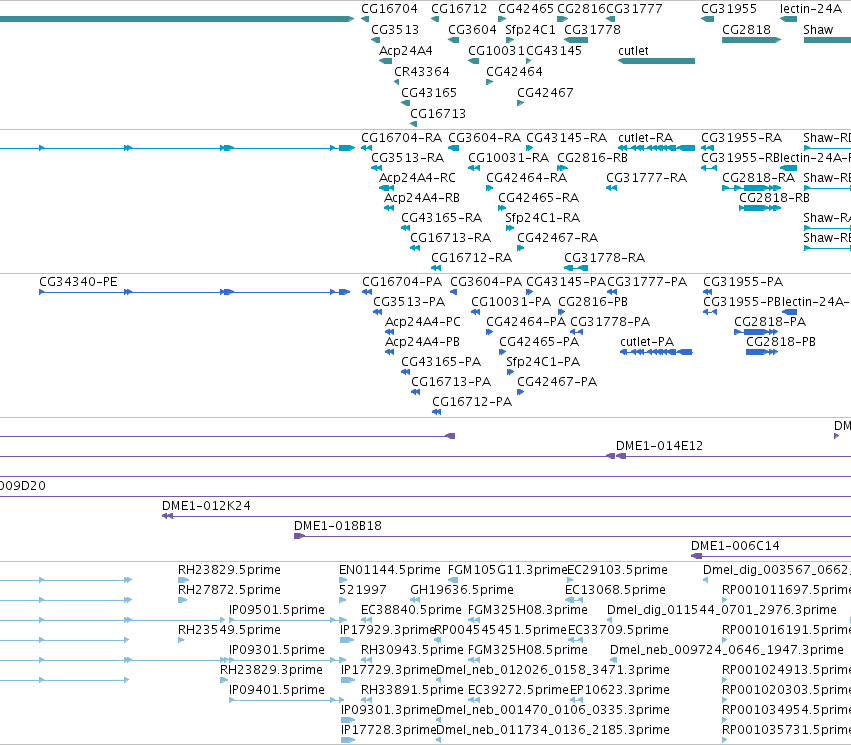Select BAC clone DME1-018B18 label
The height and width of the screenshot is (745, 851).
click(x=338, y=526)
